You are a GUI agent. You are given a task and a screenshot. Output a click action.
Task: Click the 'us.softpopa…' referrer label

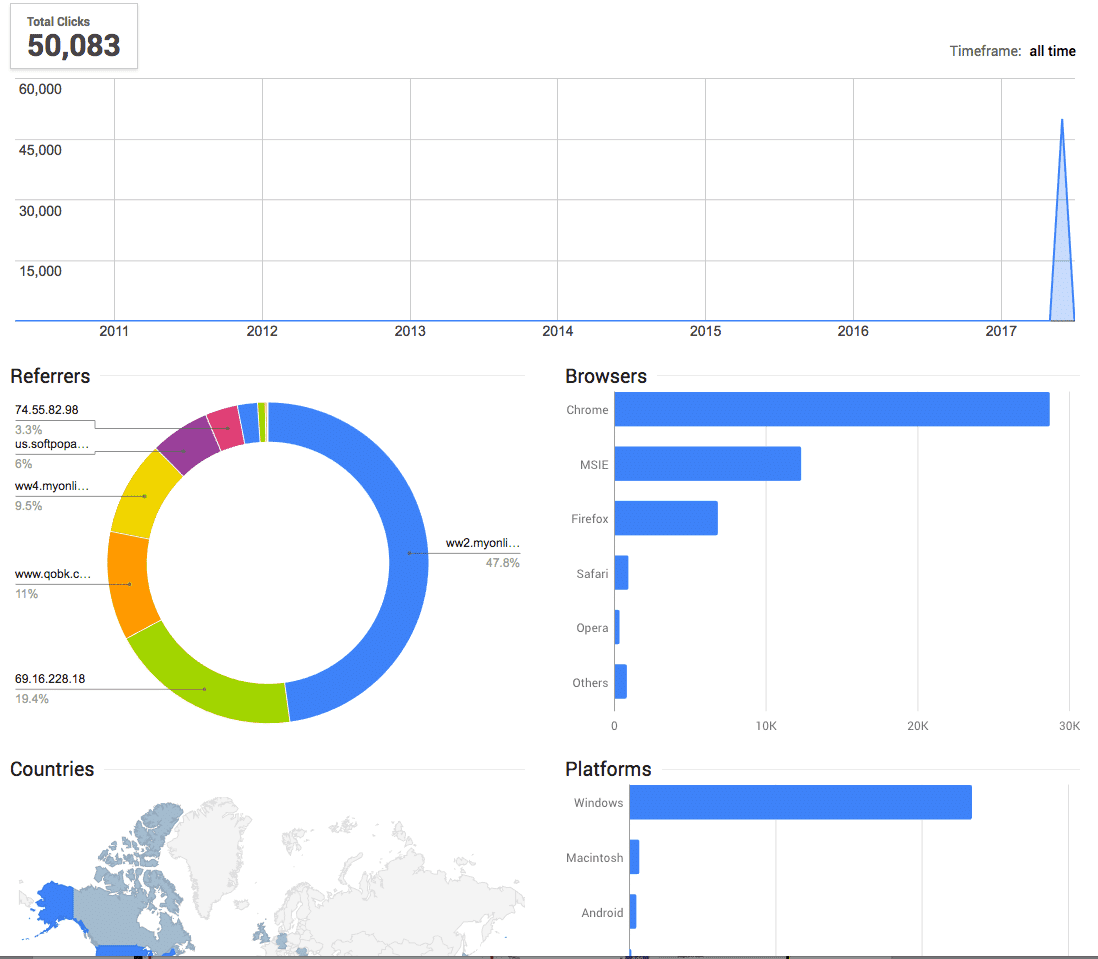click(52, 444)
